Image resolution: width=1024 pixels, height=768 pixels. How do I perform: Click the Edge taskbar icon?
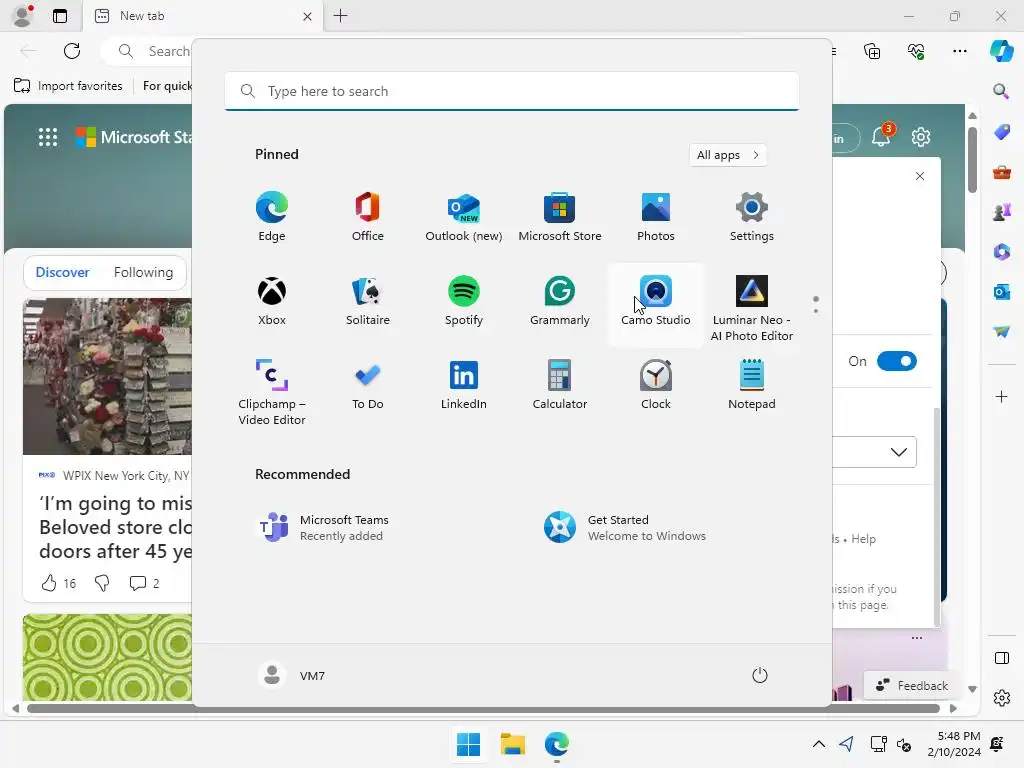[x=556, y=744]
